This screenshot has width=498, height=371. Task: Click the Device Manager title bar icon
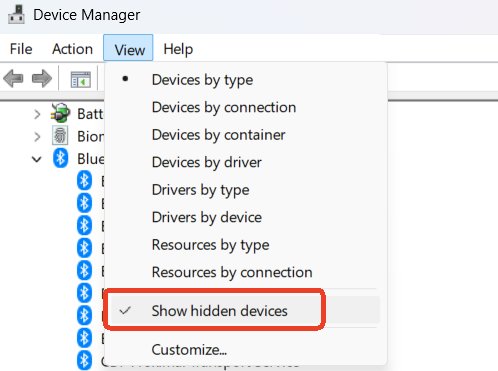coord(16,15)
